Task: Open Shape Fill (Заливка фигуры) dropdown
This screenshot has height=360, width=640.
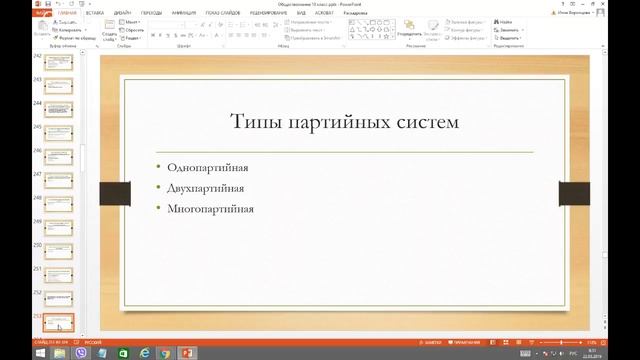Action: click(464, 22)
